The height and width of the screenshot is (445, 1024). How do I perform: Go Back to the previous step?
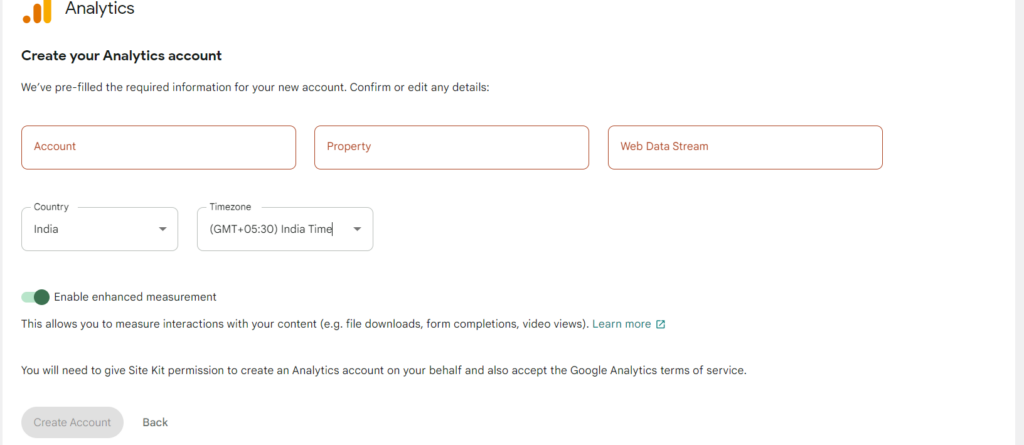pos(155,422)
